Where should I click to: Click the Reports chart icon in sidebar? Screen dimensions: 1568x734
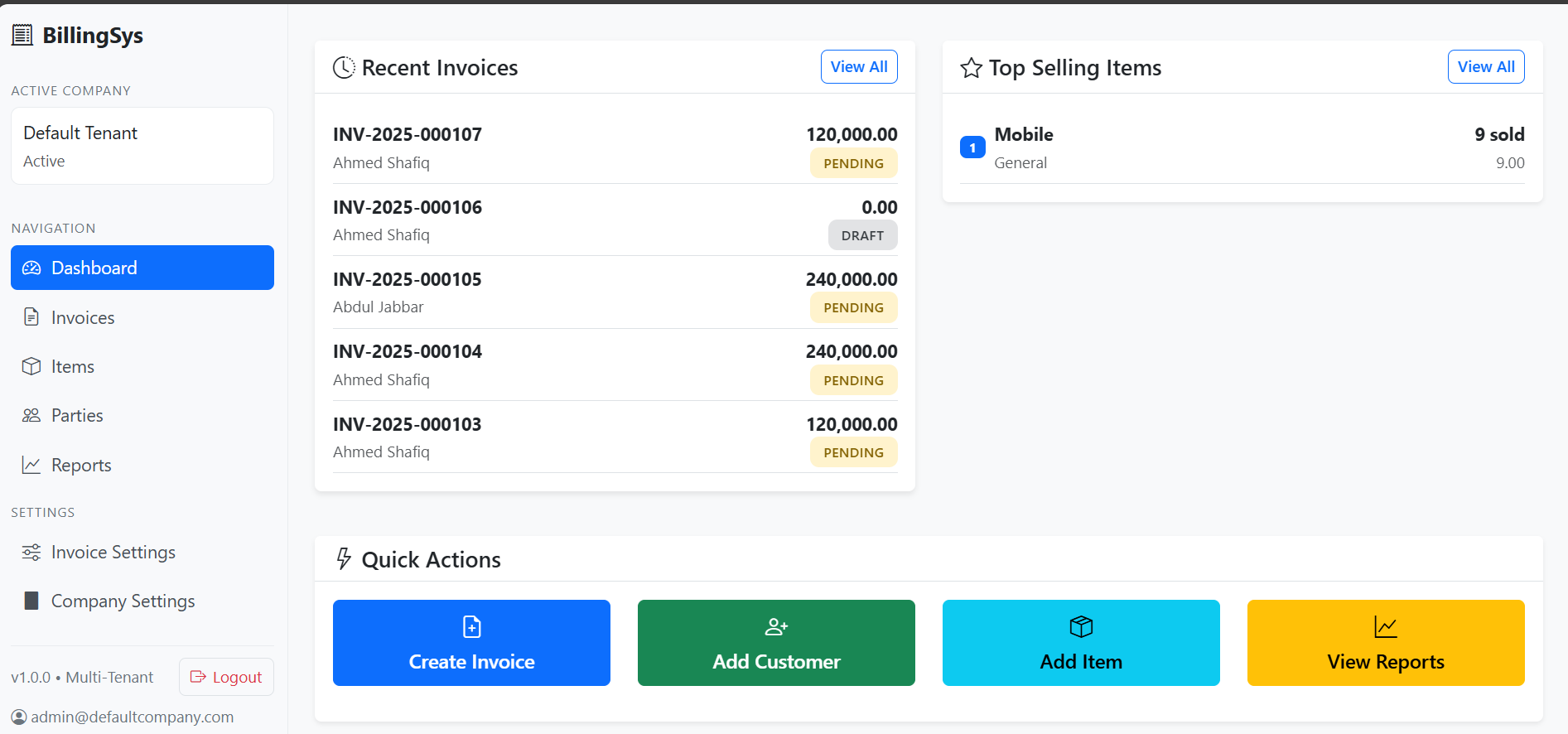(31, 465)
